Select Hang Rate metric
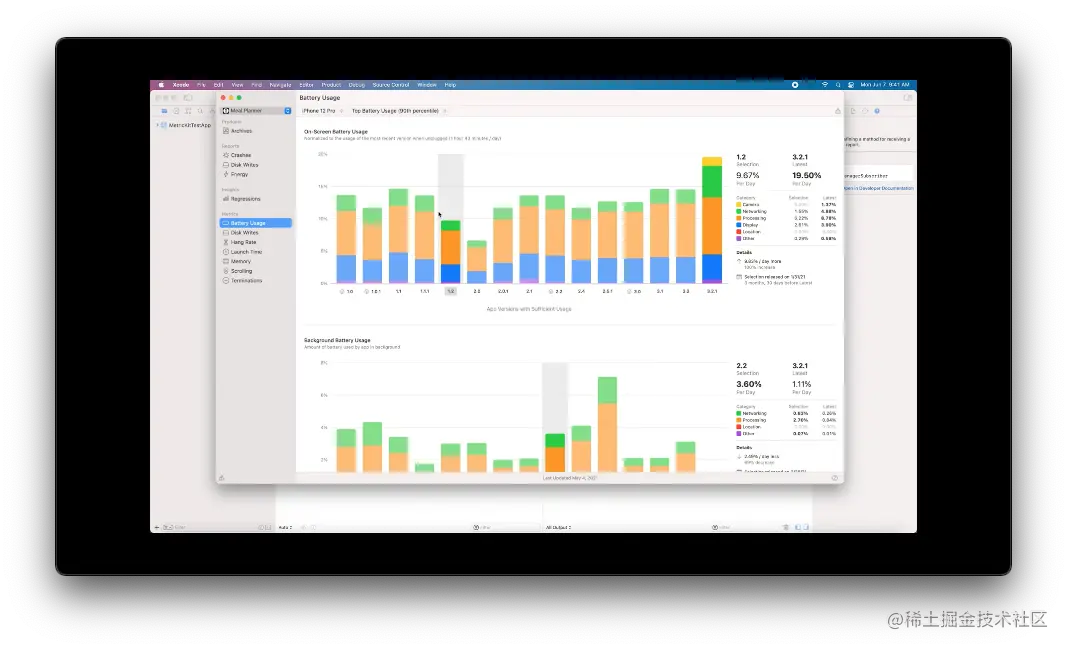 pyautogui.click(x=243, y=242)
